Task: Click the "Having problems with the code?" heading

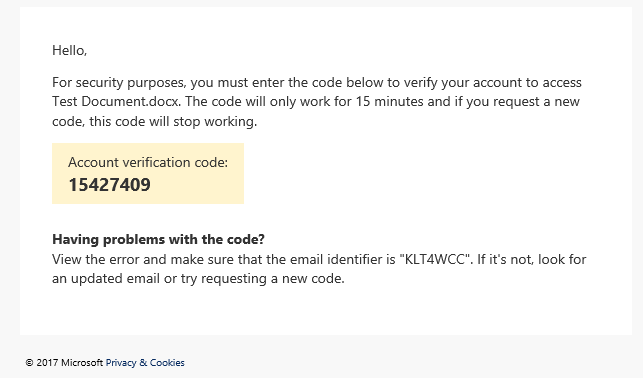Action: tap(158, 239)
